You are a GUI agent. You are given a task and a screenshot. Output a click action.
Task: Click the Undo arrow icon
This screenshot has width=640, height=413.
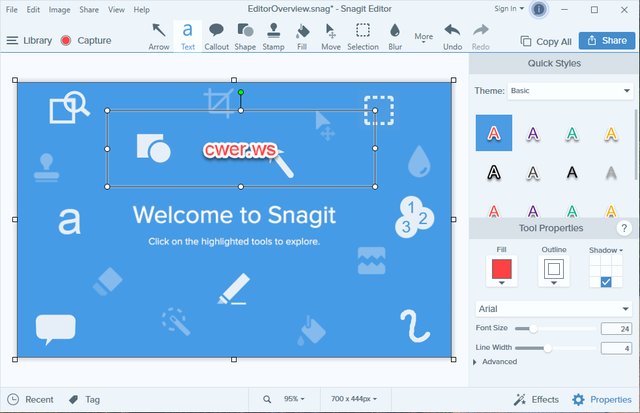(452, 35)
